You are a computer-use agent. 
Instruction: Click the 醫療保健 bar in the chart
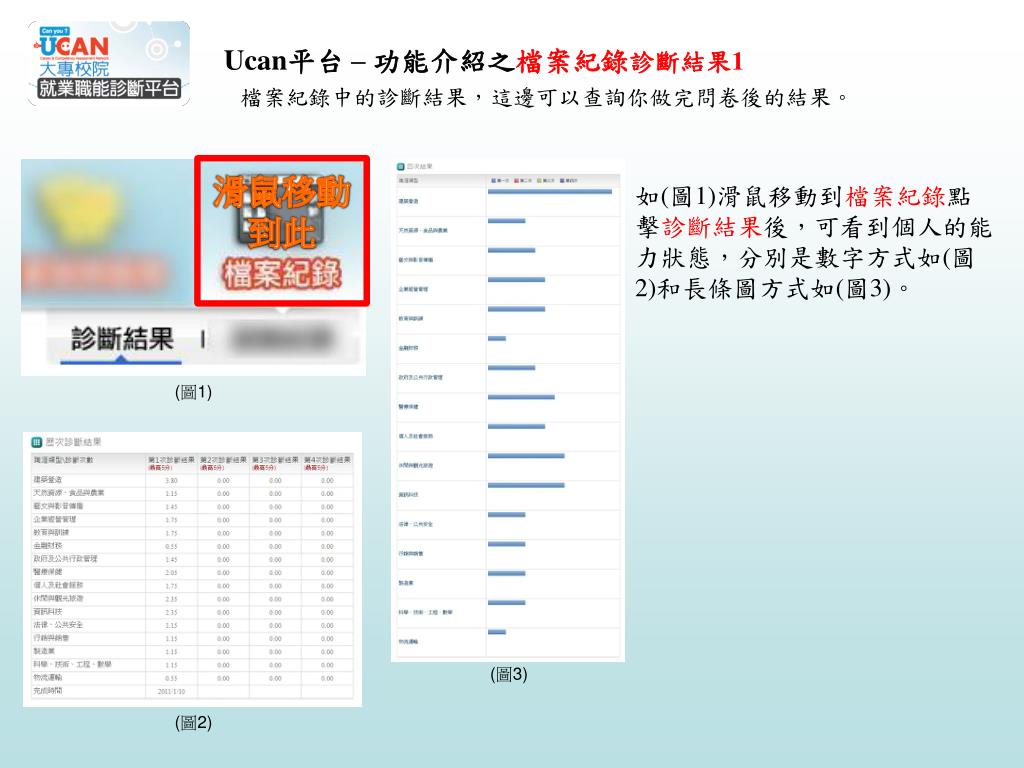[x=521, y=397]
